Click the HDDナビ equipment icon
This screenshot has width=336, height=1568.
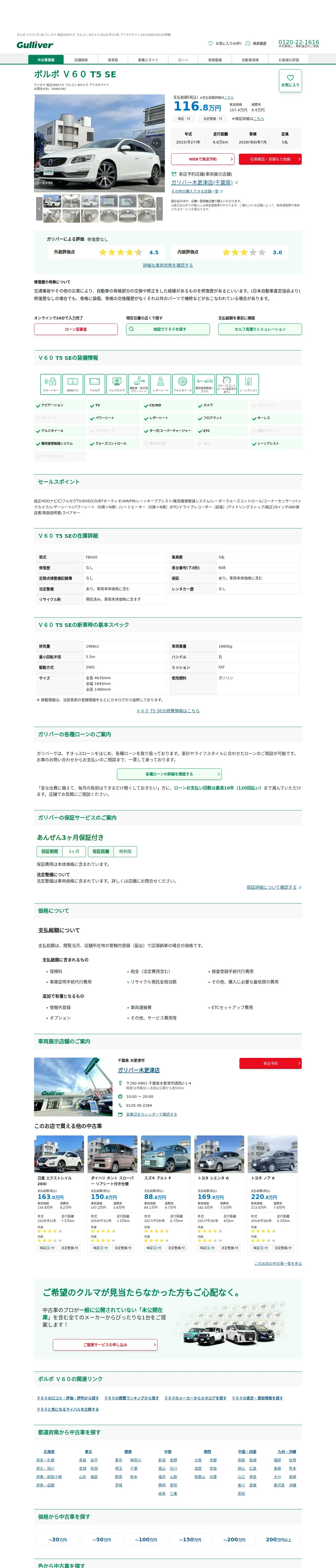(72, 384)
